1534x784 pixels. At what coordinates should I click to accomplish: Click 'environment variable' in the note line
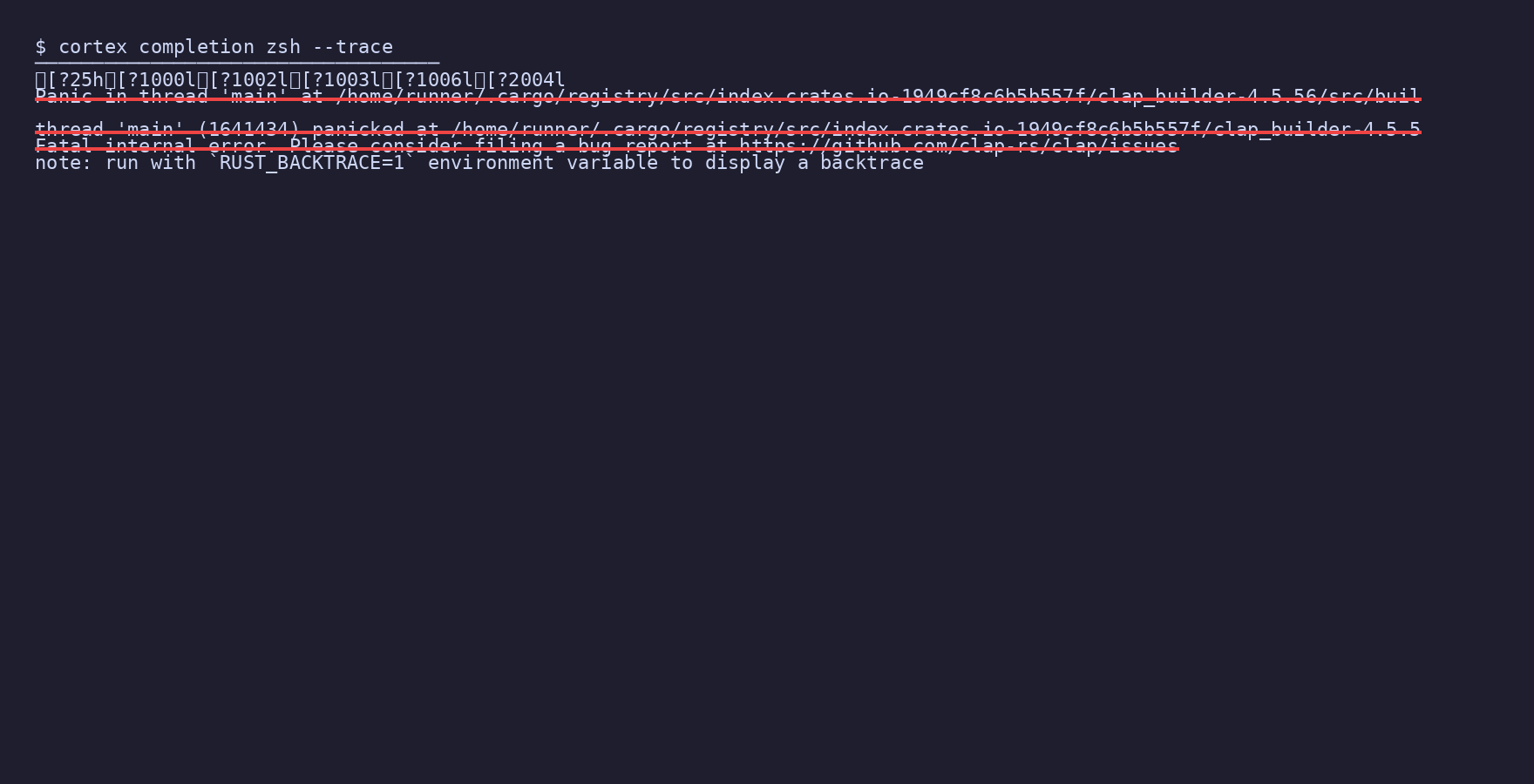click(543, 163)
